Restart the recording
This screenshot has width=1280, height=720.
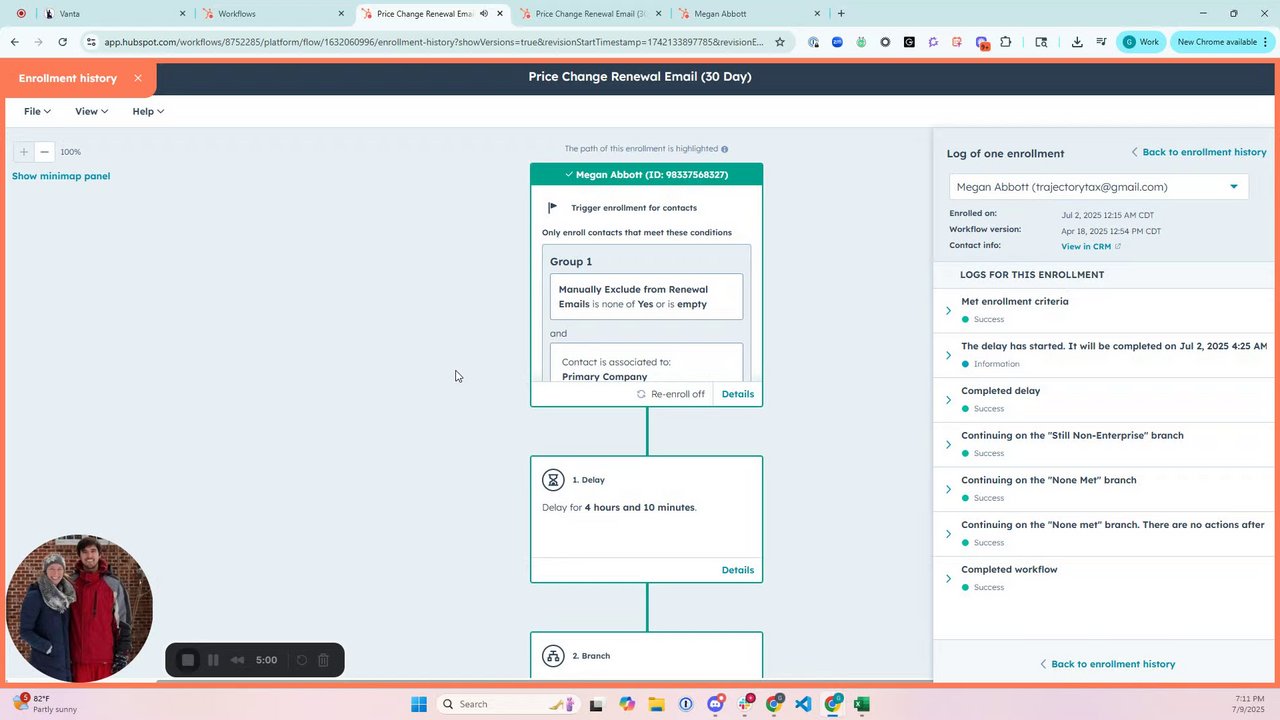pos(301,660)
